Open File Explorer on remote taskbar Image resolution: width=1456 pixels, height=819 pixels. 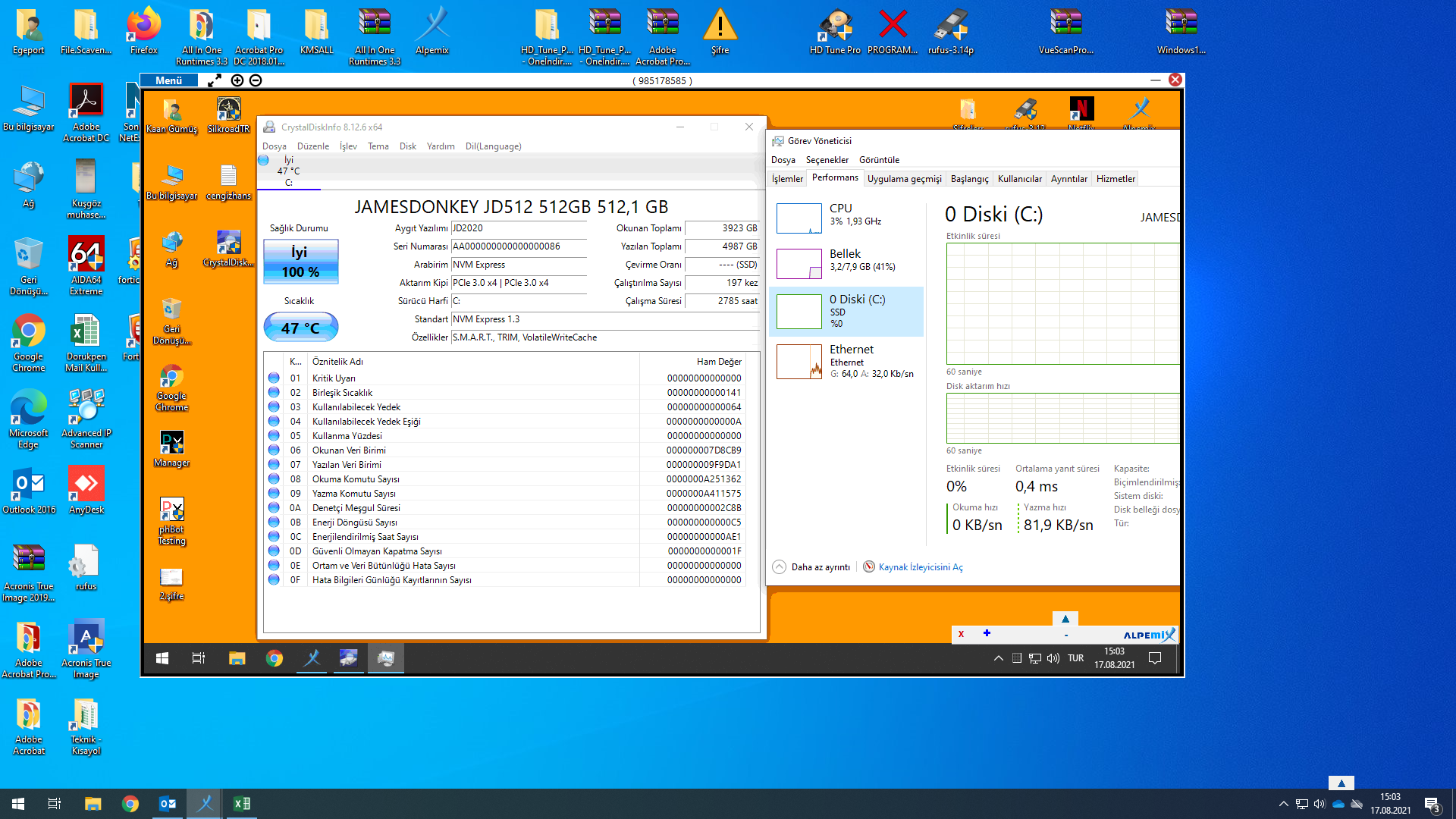[x=237, y=658]
